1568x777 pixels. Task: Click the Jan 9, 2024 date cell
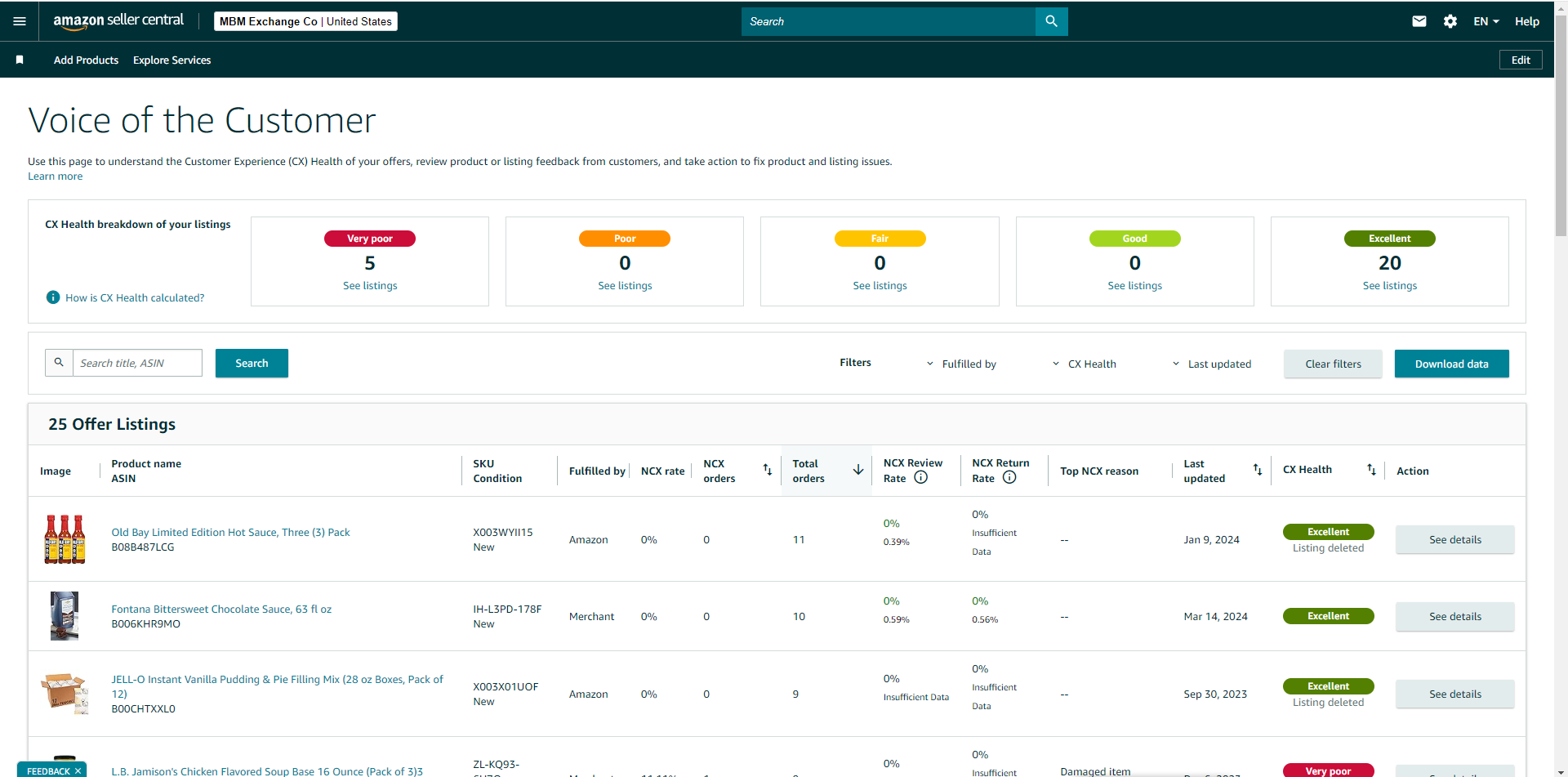tap(1211, 539)
